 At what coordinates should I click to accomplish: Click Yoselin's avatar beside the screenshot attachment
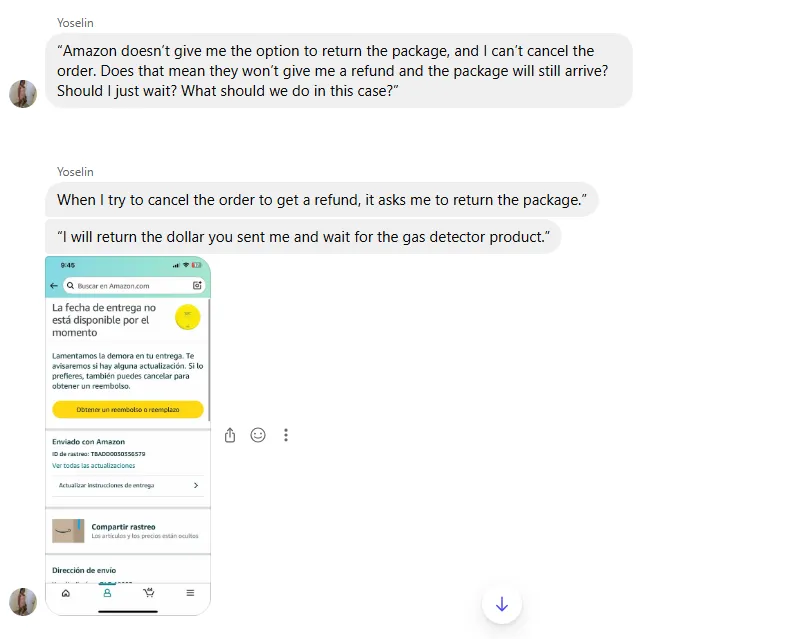(23, 601)
